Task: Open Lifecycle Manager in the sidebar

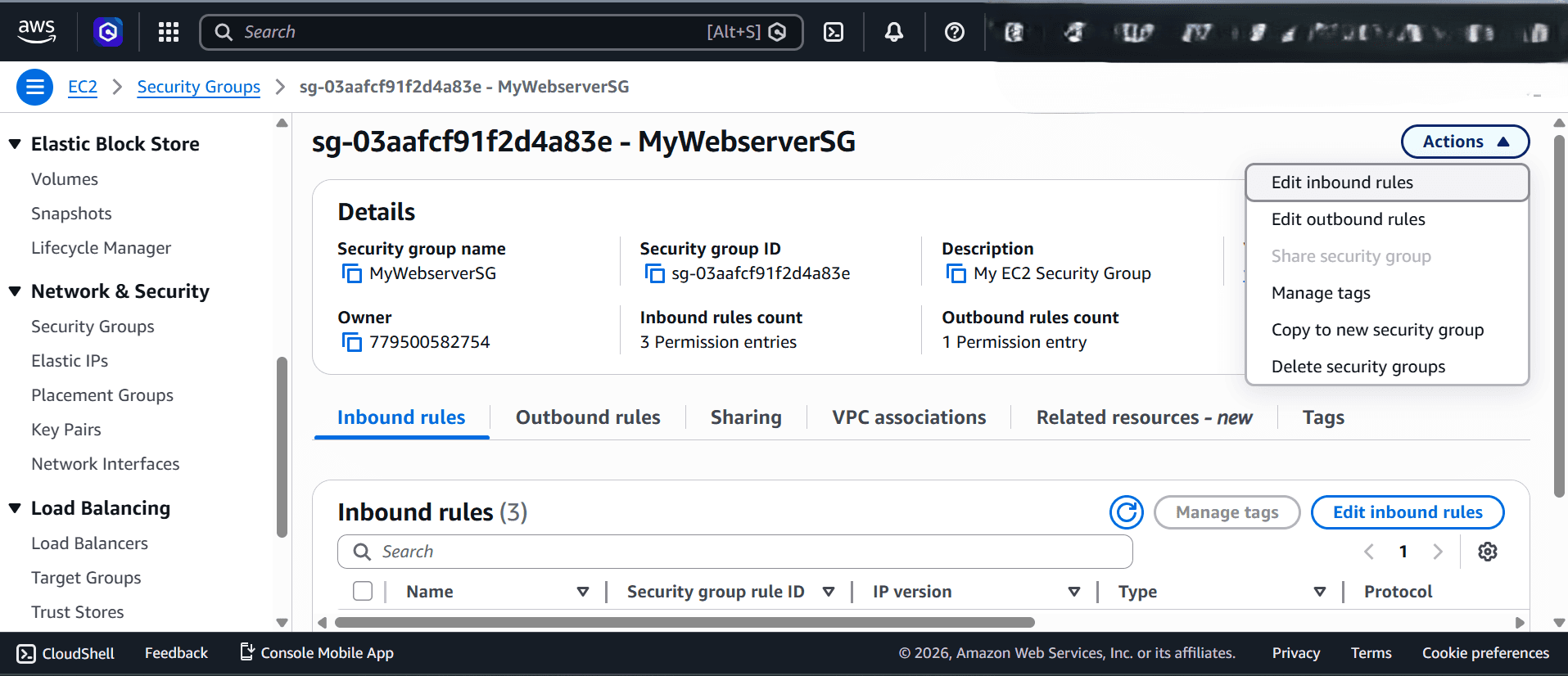Action: (x=102, y=248)
